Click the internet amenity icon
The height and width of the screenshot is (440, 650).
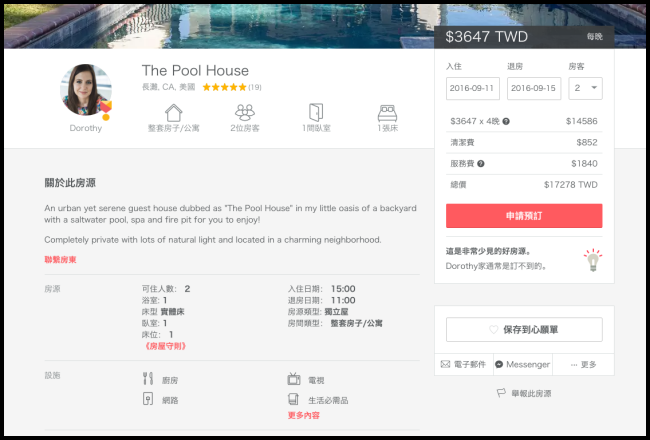148,399
